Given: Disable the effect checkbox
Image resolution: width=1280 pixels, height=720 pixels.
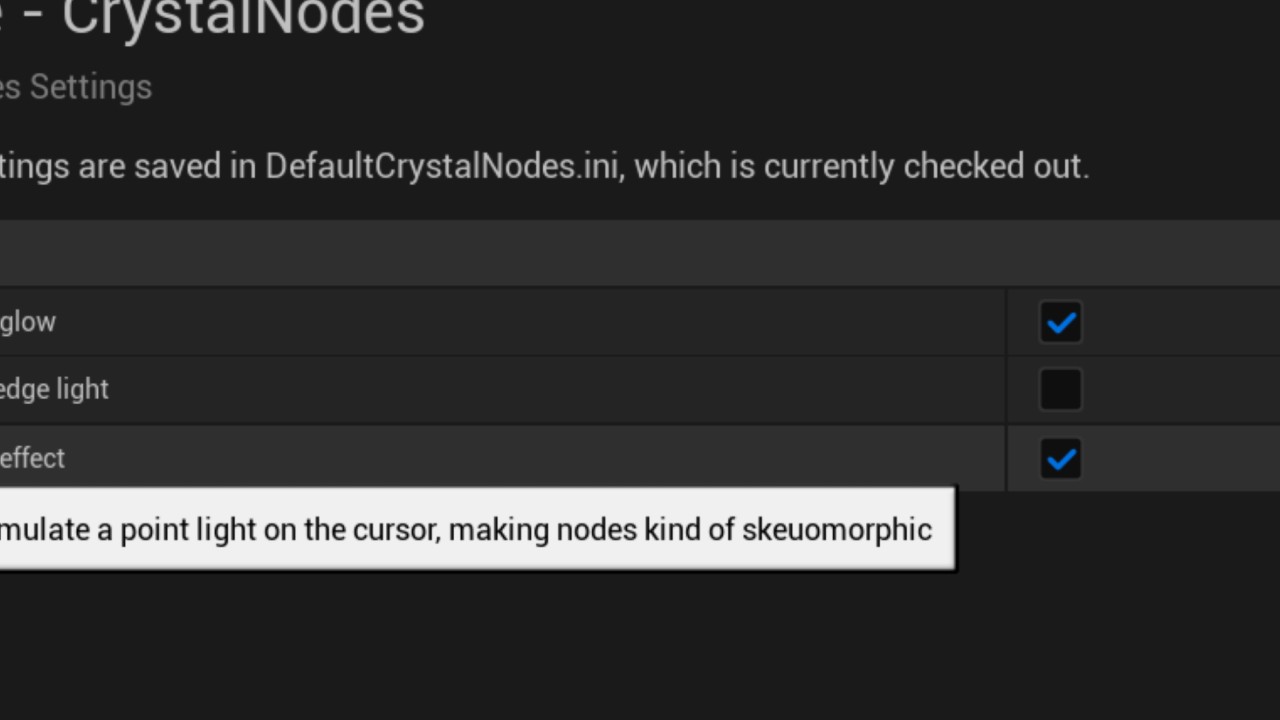Looking at the screenshot, I should 1060,459.
